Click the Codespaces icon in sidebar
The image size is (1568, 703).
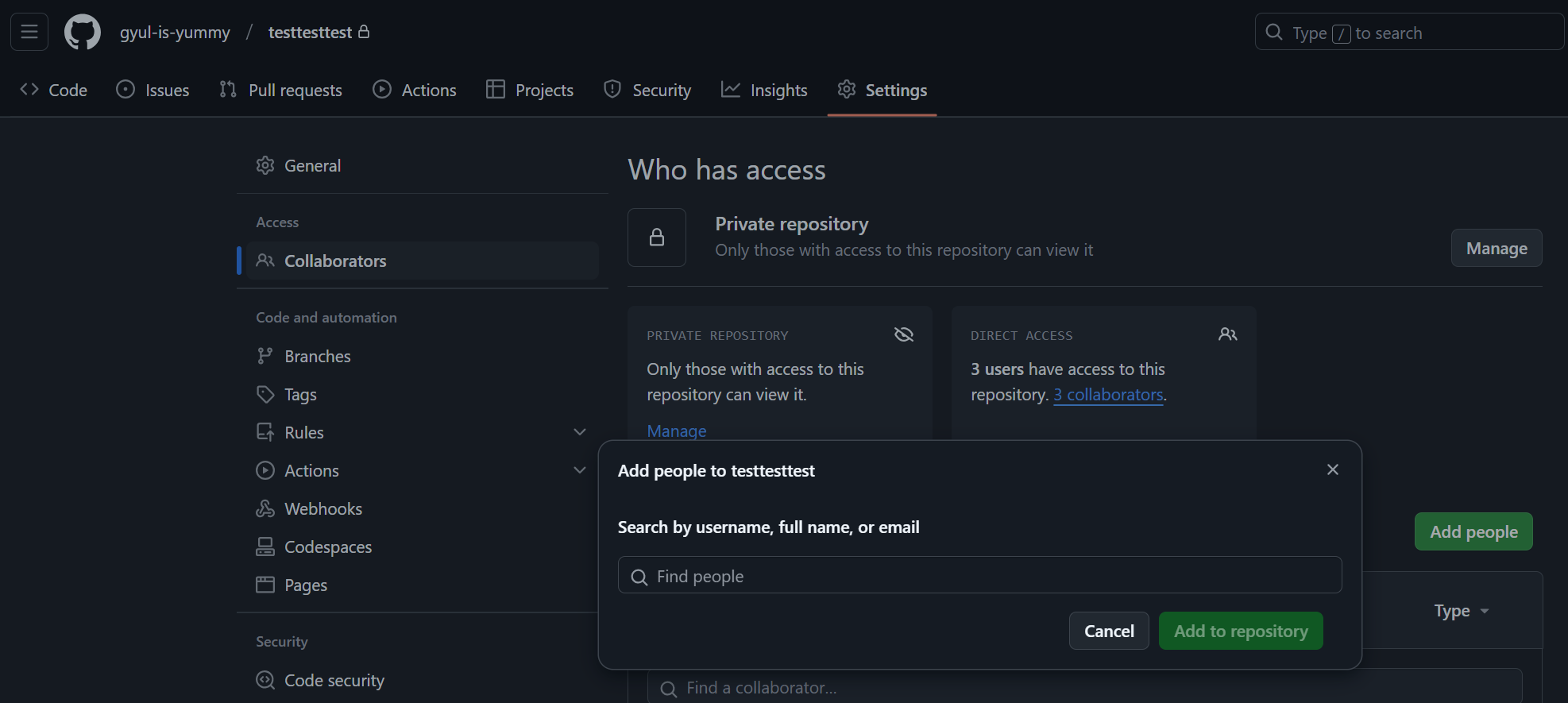pos(265,547)
